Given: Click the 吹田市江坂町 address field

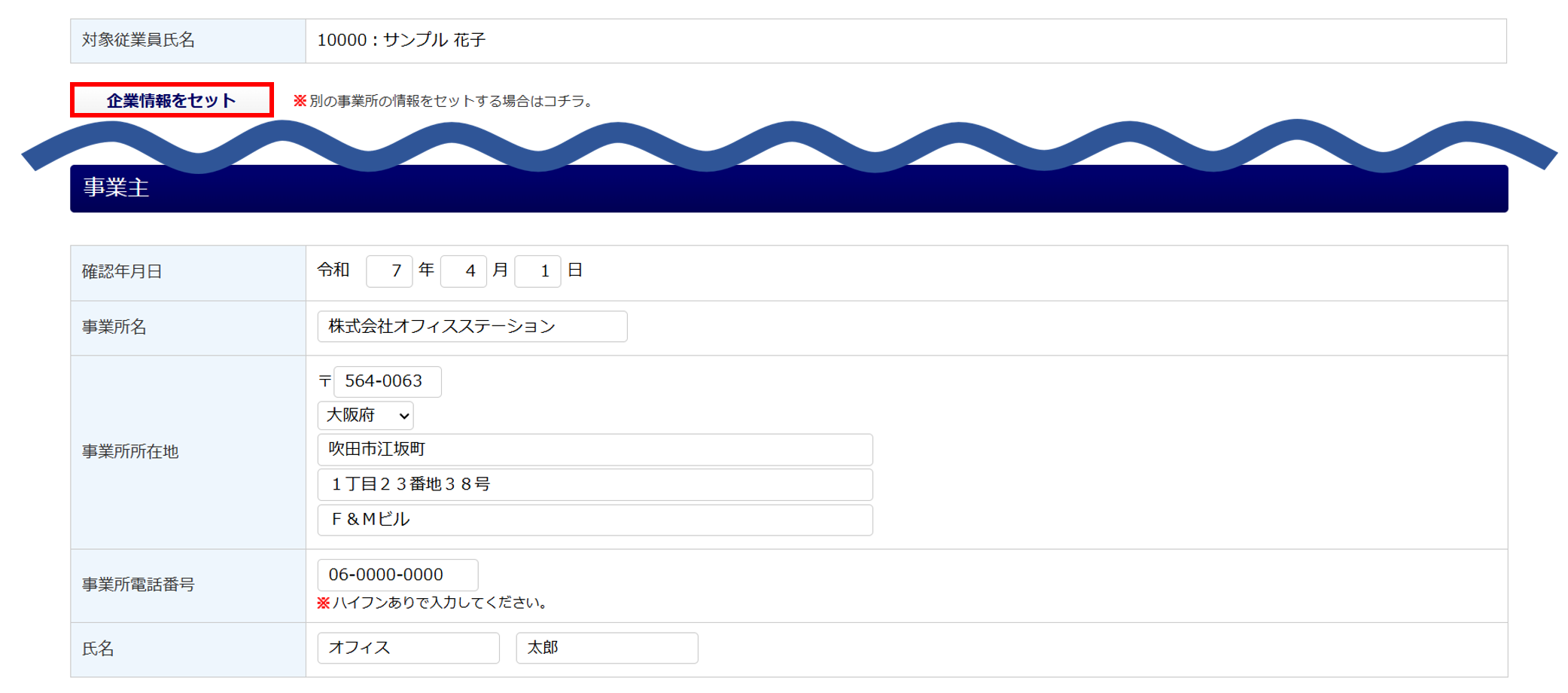Looking at the screenshot, I should pyautogui.click(x=595, y=450).
